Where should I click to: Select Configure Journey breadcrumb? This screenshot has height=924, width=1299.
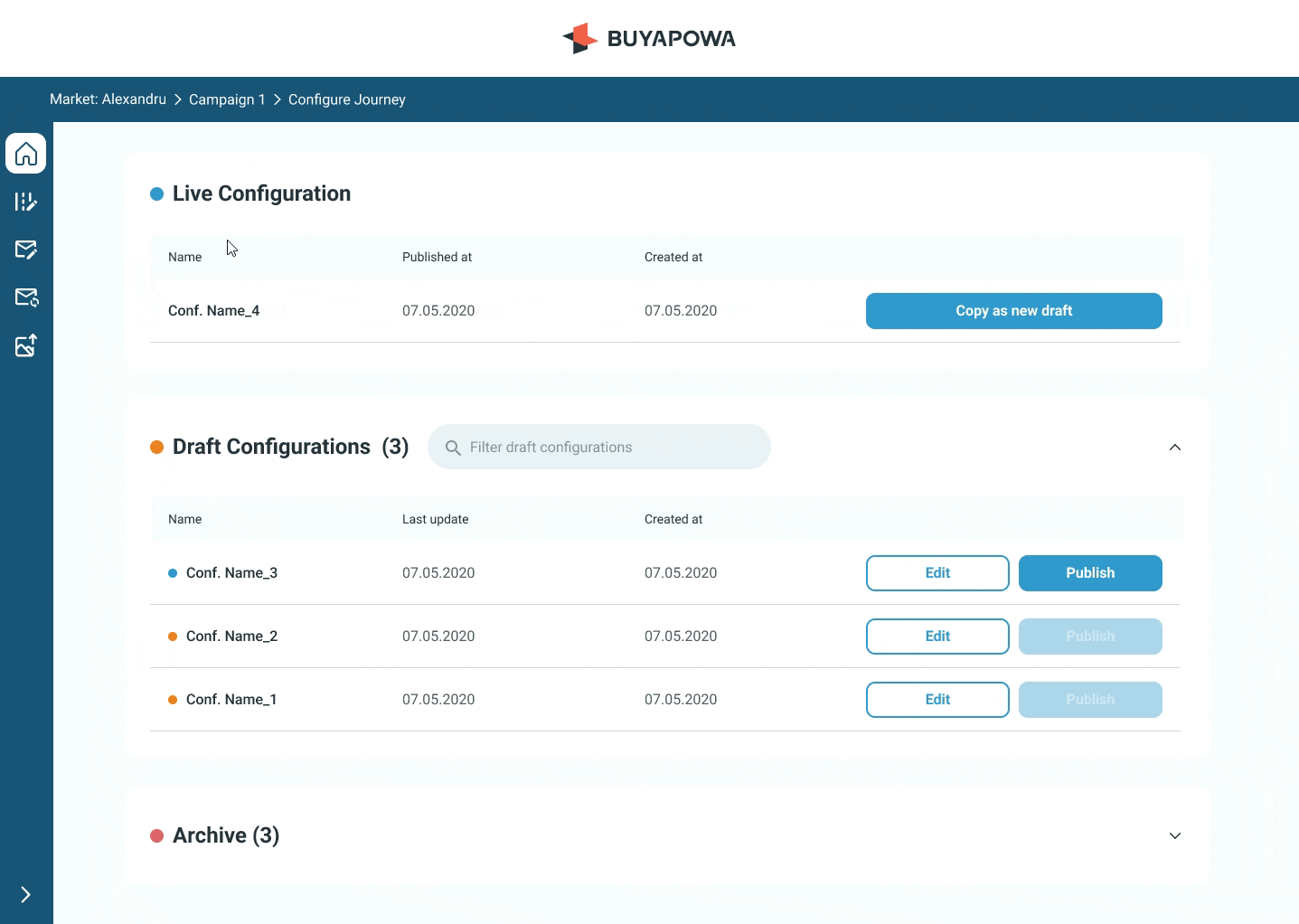(x=347, y=99)
